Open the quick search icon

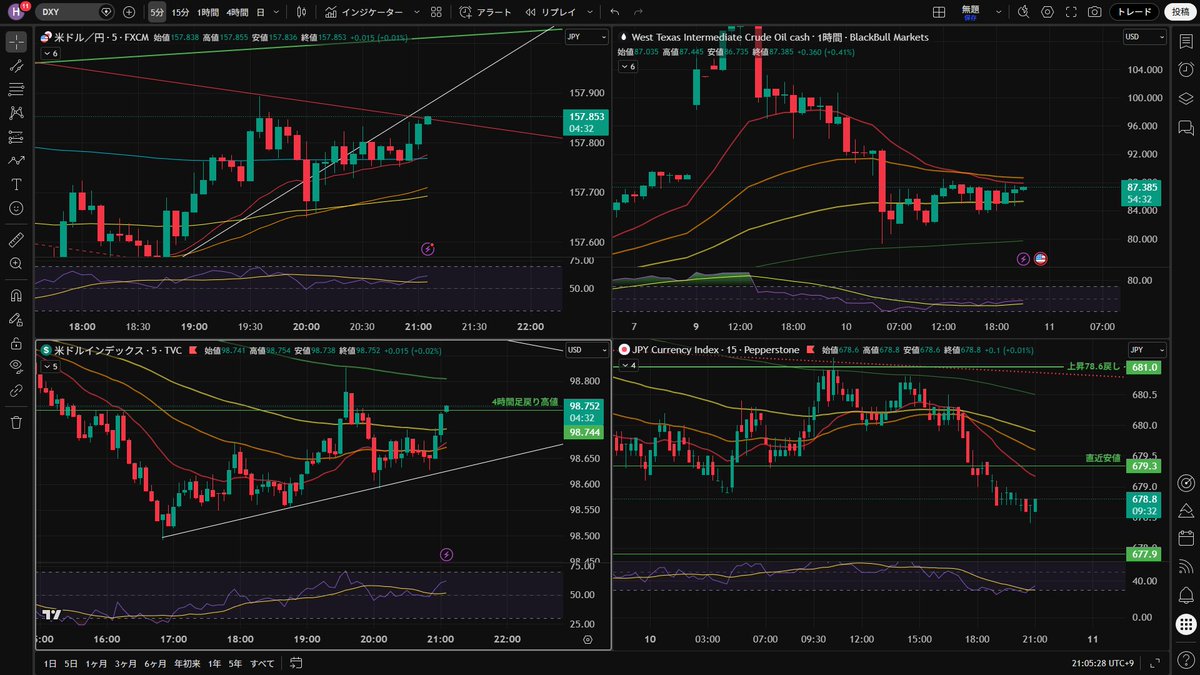1023,12
